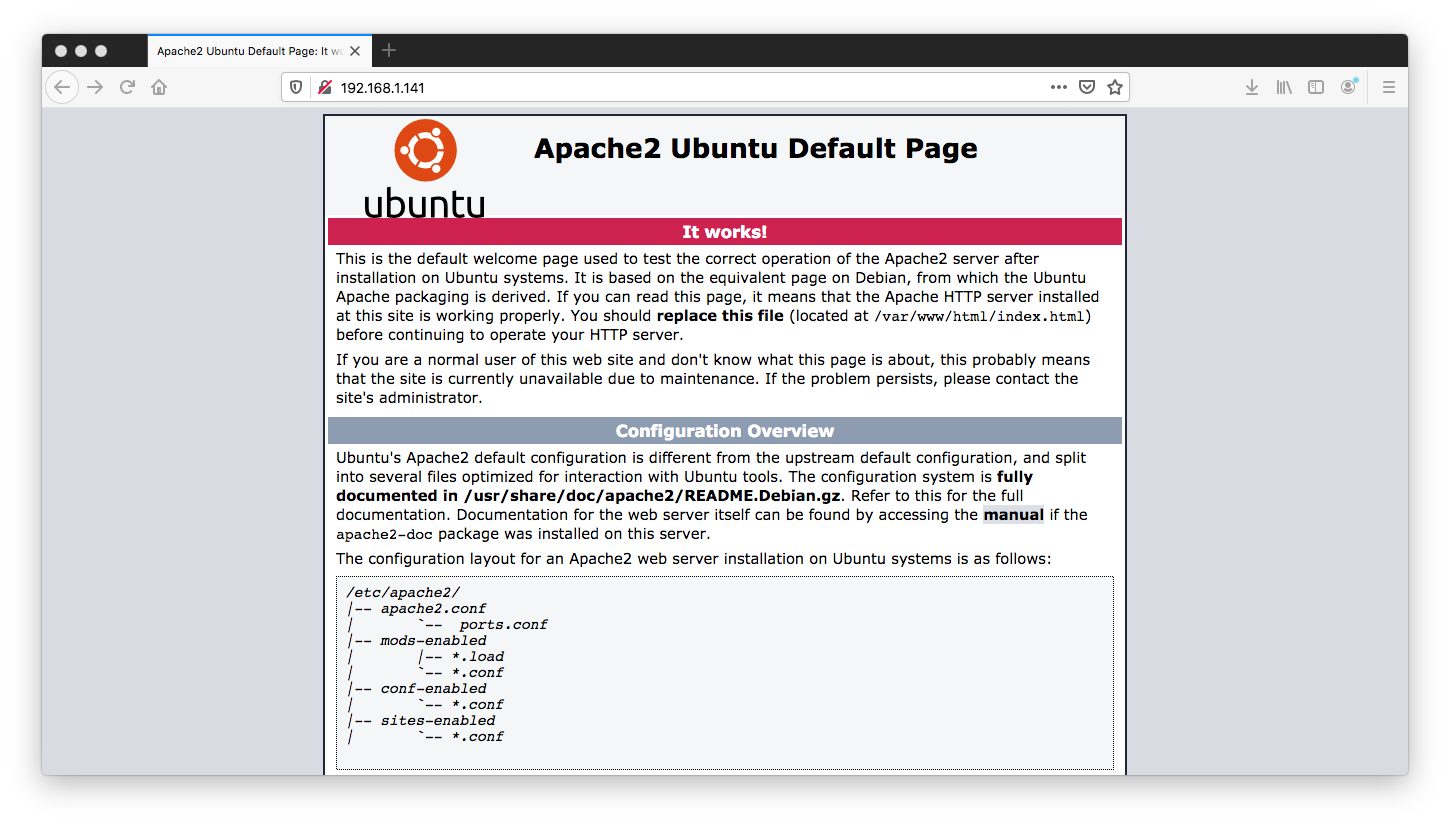This screenshot has height=825, width=1450.
Task: Navigate back with the back arrow
Action: tap(62, 87)
